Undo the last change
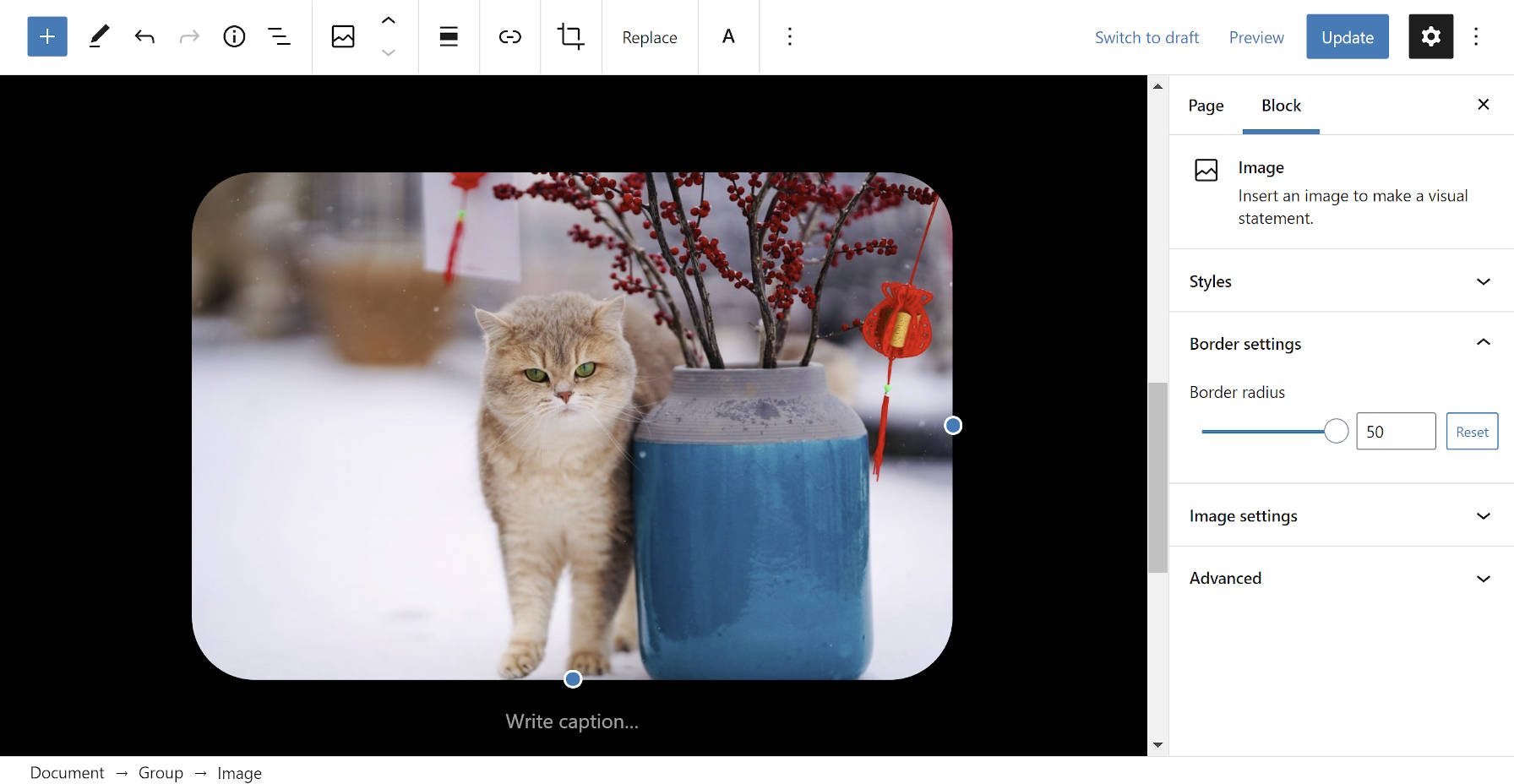Screen dimensions: 1514x784 pyautogui.click(x=144, y=36)
